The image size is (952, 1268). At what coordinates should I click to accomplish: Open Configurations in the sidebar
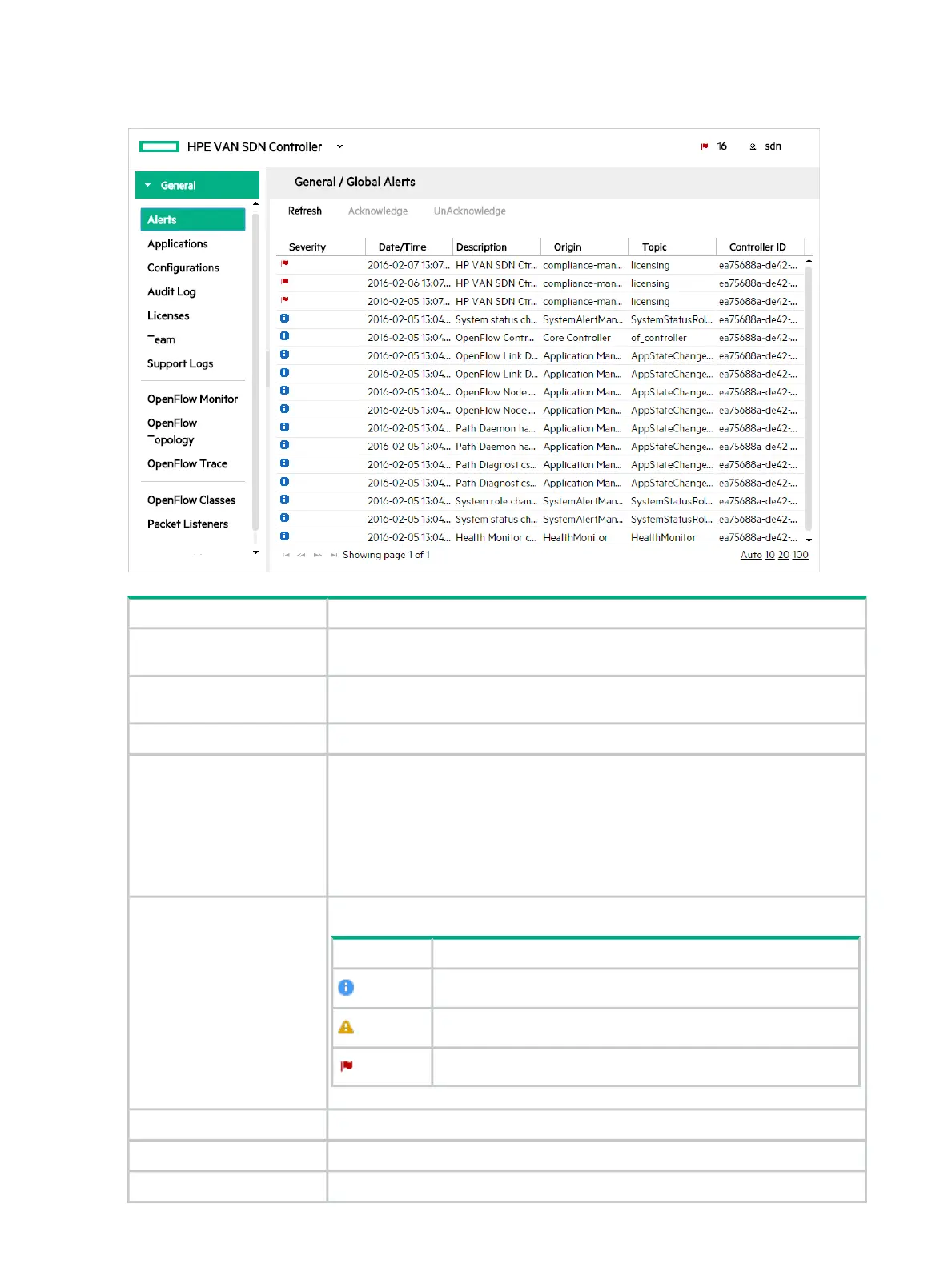pos(183,267)
